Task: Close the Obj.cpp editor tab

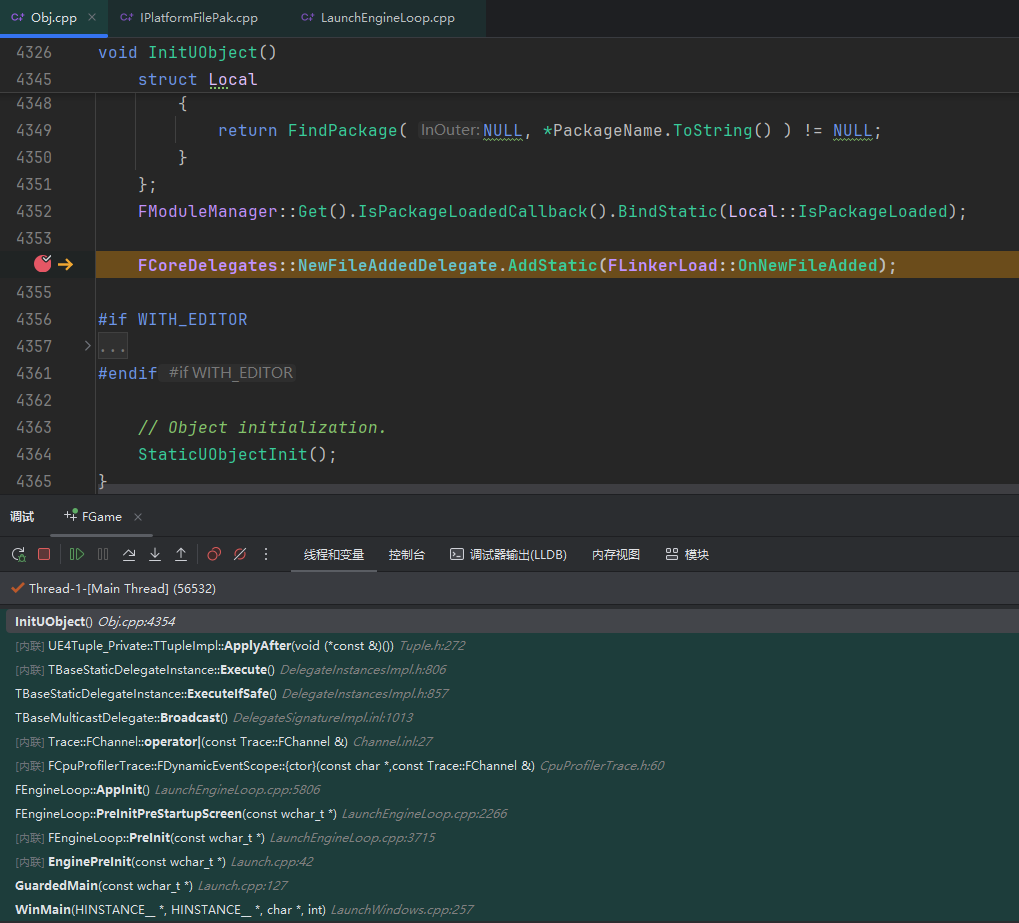Action: point(93,18)
